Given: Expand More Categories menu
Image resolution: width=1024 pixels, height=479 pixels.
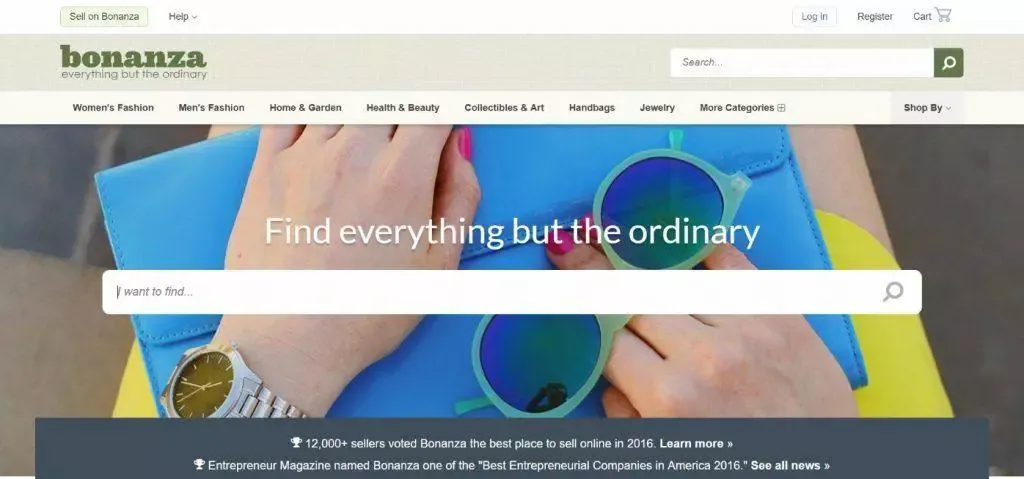Looking at the screenshot, I should click(x=743, y=108).
